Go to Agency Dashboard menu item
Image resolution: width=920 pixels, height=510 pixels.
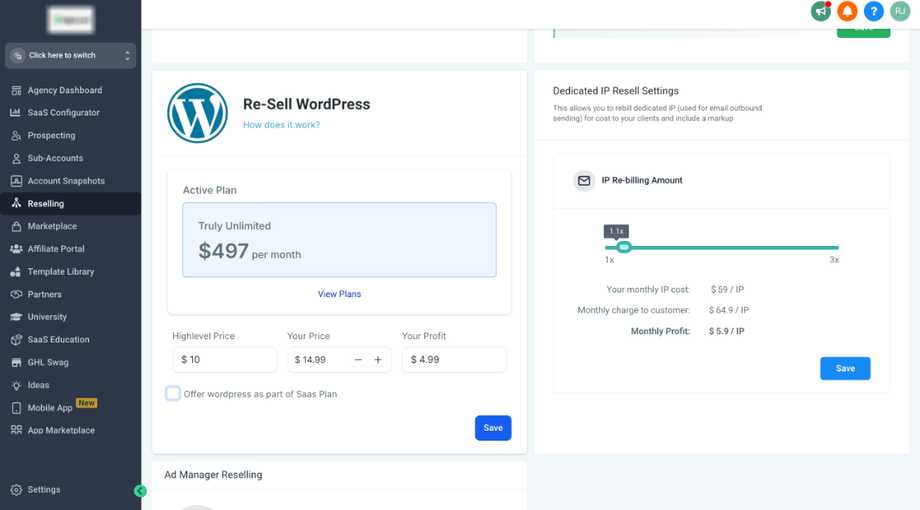tap(65, 90)
